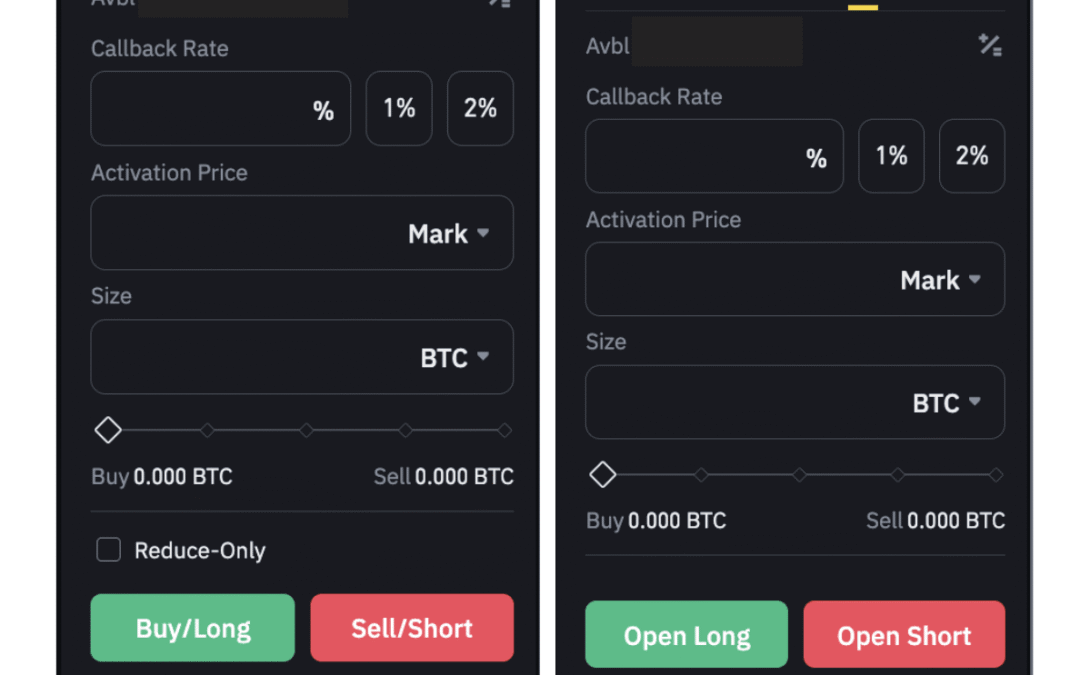Focus Callback Rate field in the Buy/Long panel
Image resolution: width=1080 pixels, height=675 pixels.
coord(200,109)
